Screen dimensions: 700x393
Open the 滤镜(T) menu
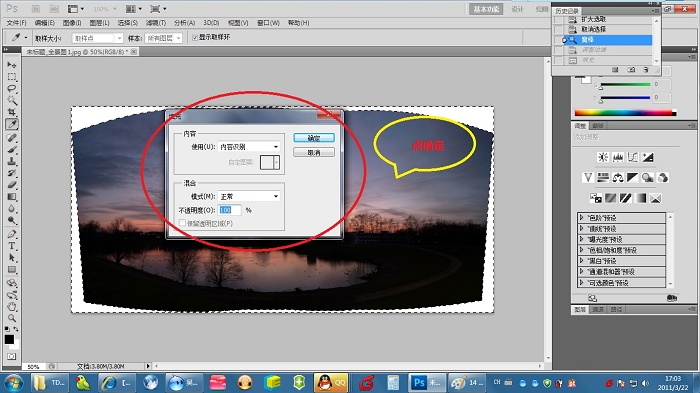point(156,23)
